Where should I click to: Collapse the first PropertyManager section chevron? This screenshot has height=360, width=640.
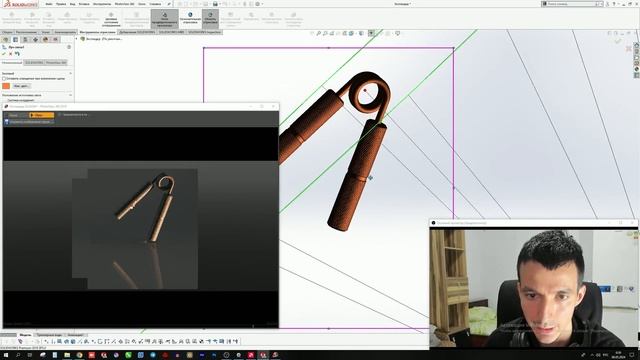(x=71, y=73)
